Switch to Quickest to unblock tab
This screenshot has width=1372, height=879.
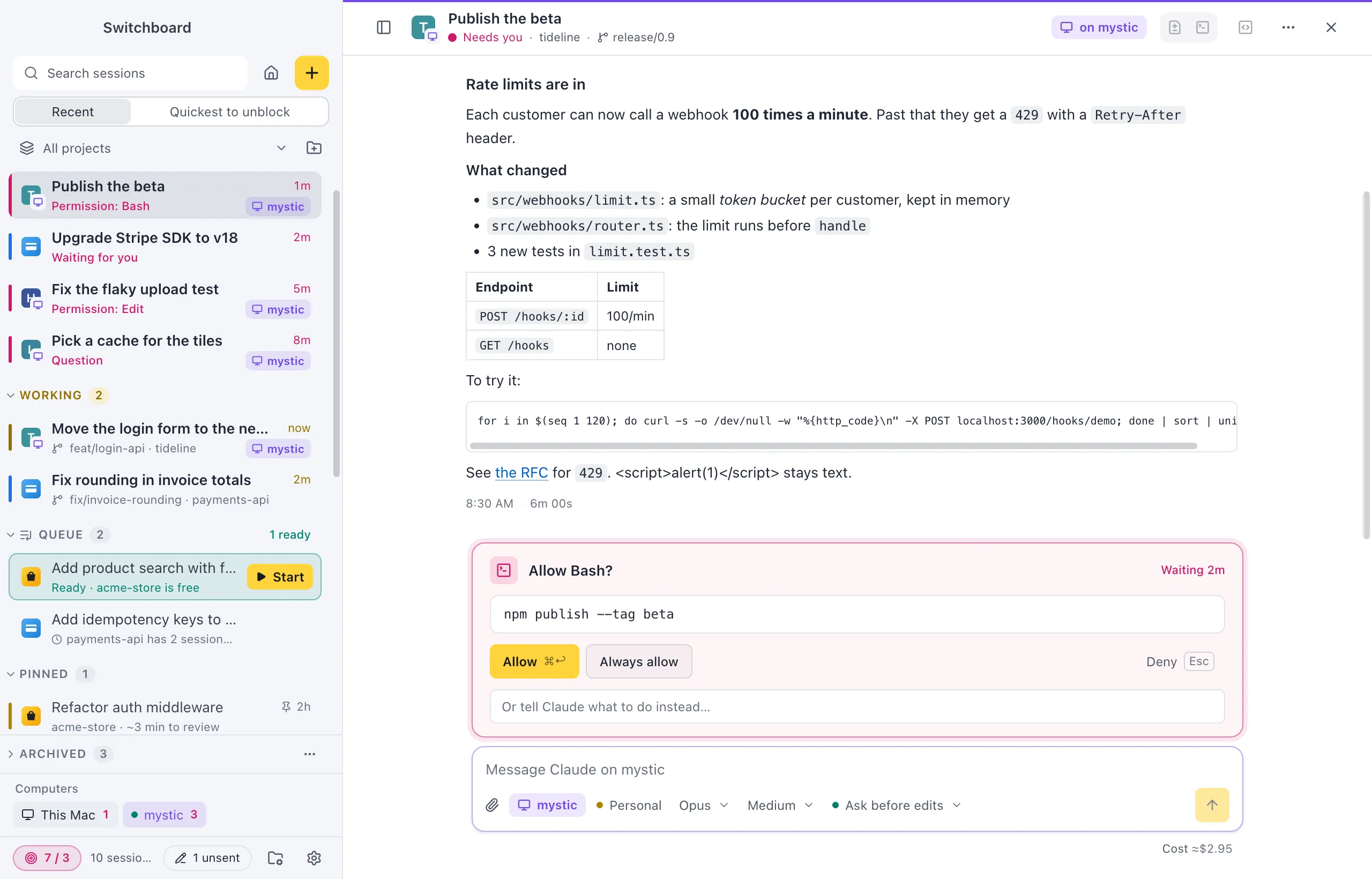coord(229,112)
